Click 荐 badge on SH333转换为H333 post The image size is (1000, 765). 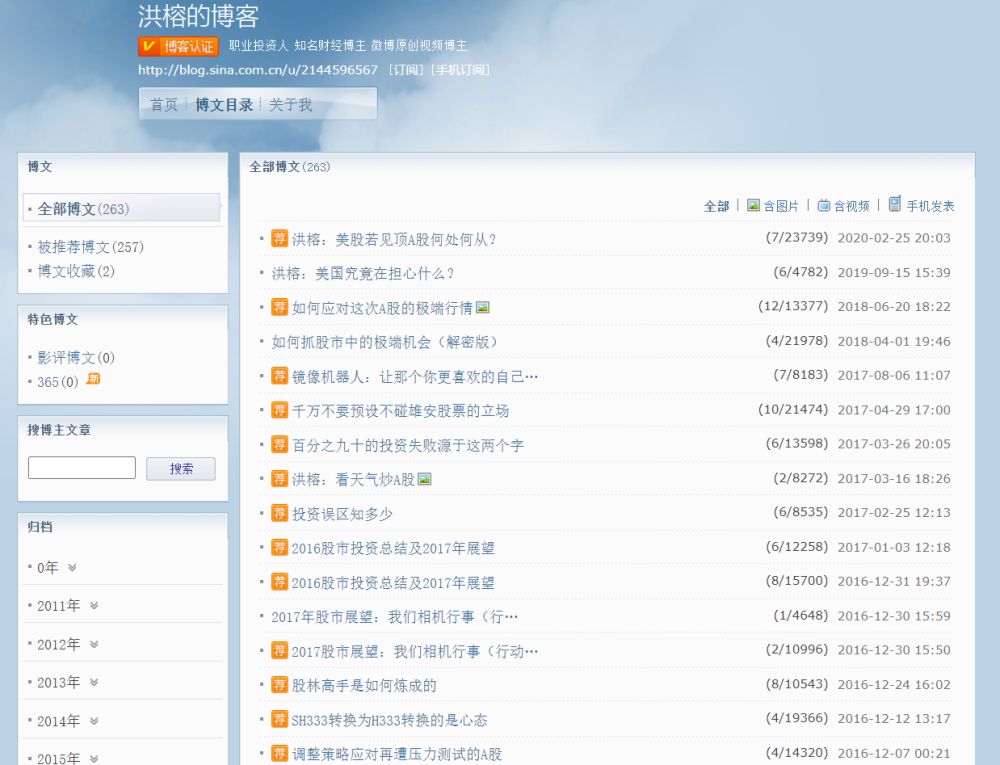[x=279, y=719]
